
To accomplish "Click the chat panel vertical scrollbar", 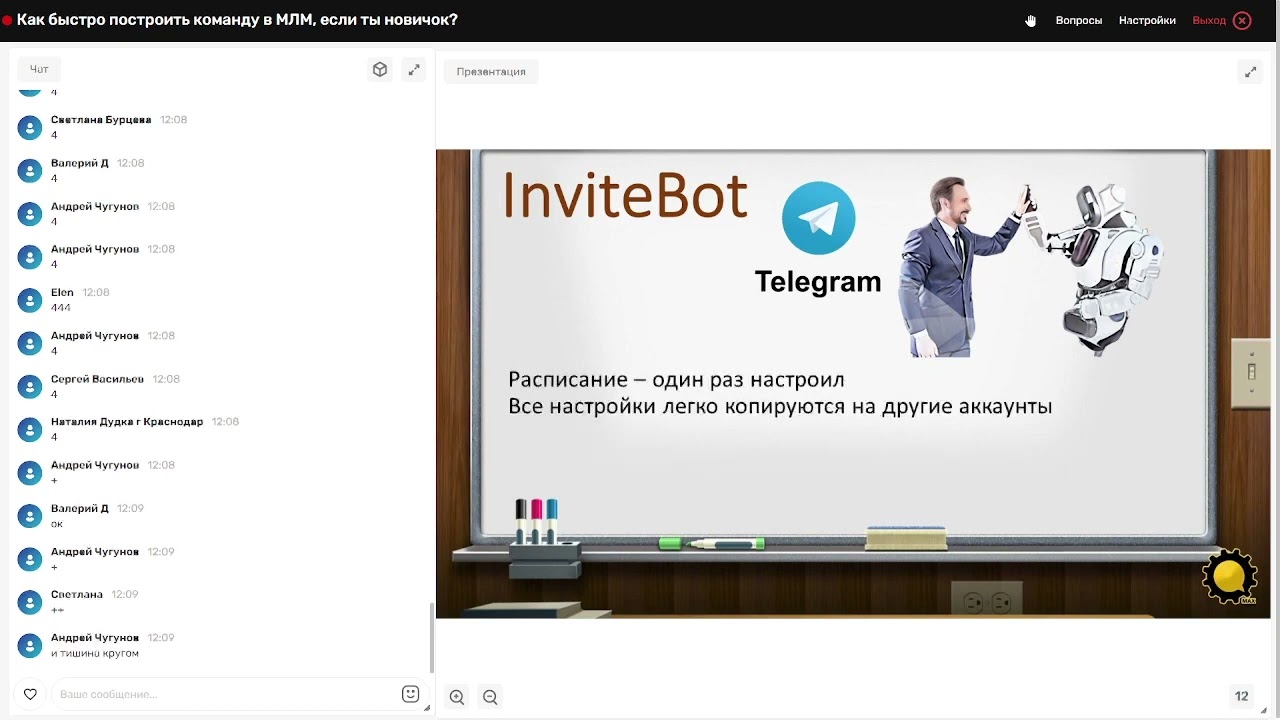I will (x=431, y=638).
